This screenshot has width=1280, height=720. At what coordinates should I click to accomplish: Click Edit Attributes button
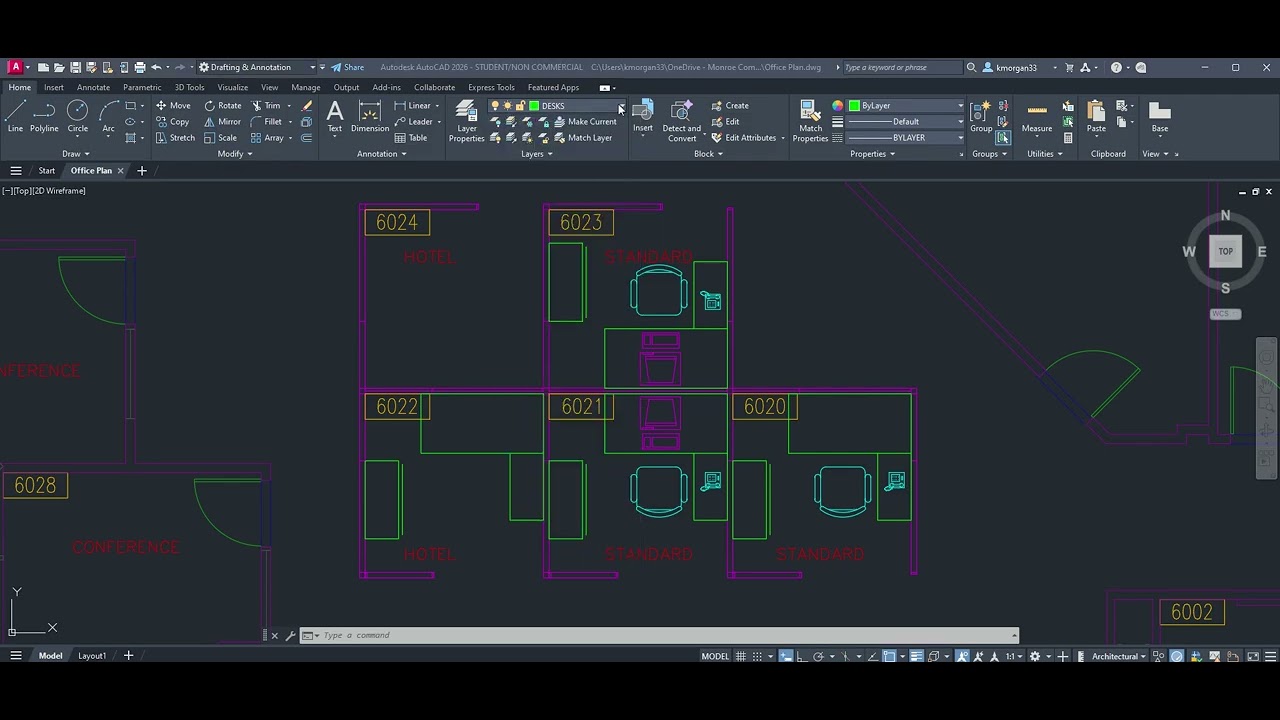743,138
